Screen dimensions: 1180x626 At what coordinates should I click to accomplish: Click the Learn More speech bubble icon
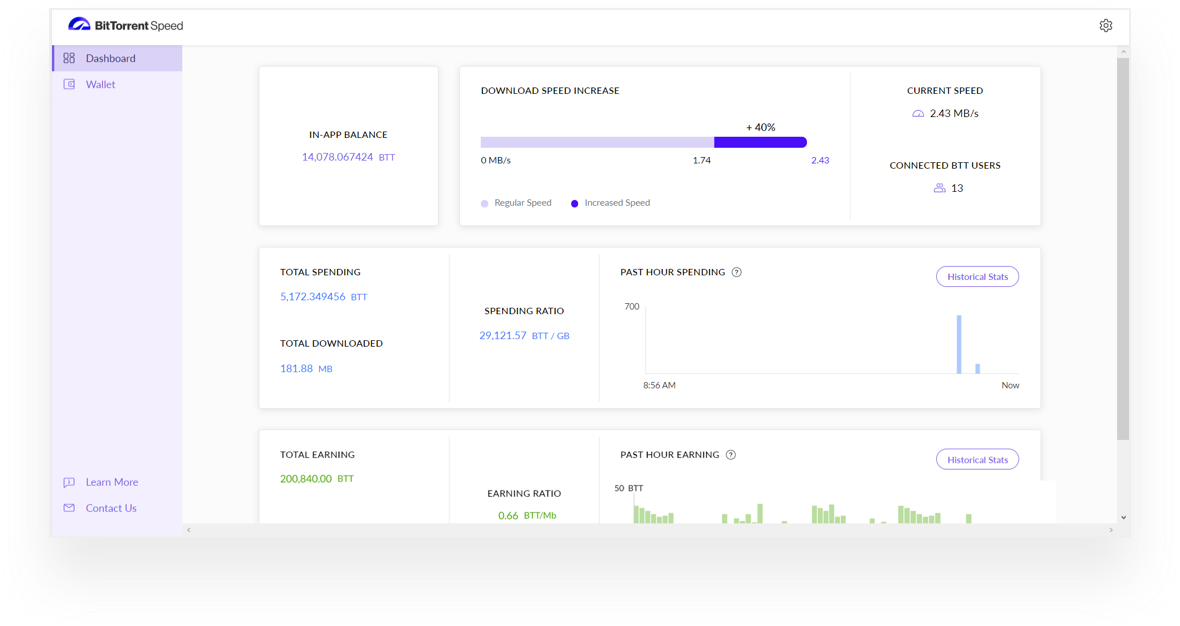(x=69, y=482)
